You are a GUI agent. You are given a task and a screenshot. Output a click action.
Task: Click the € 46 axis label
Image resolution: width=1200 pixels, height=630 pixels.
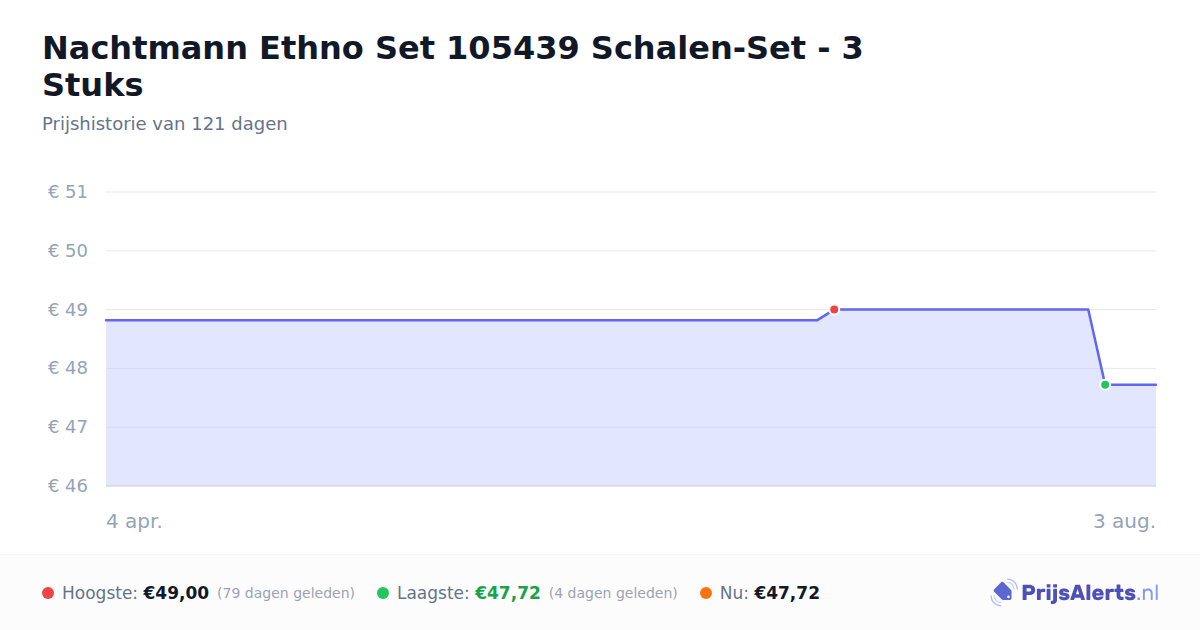(x=68, y=486)
